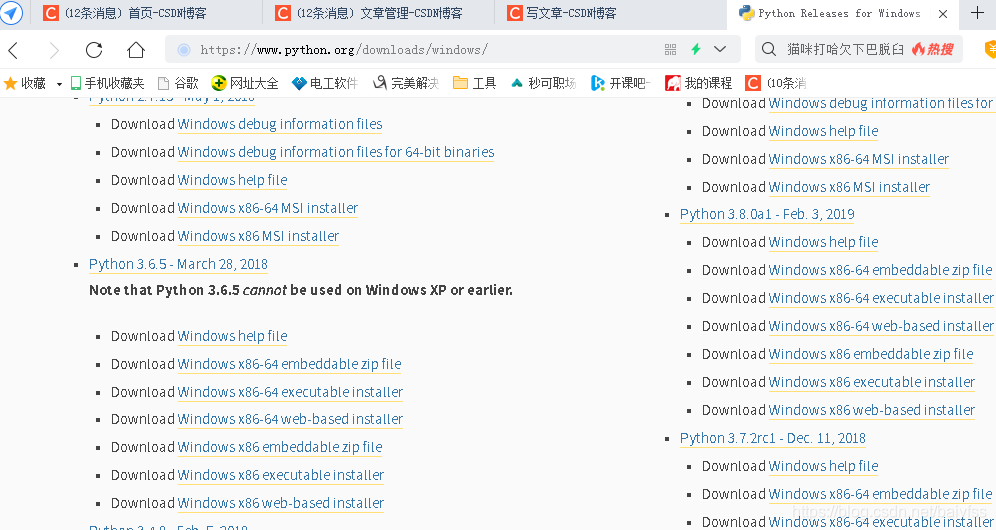Open the 电工软件 bookmark

point(325,83)
